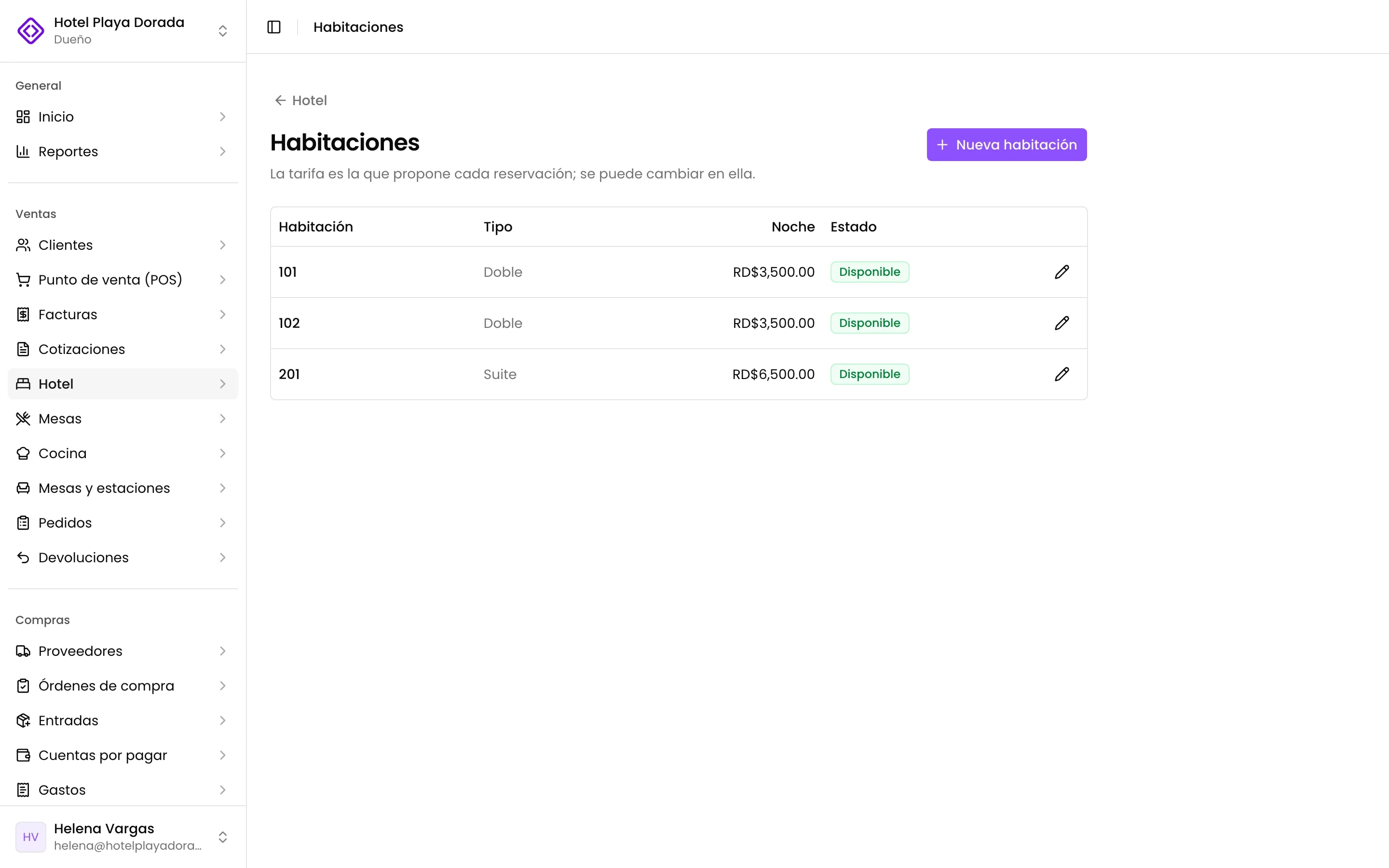Click the Tipo column header
Image resolution: width=1389 pixels, height=868 pixels.
pos(498,227)
